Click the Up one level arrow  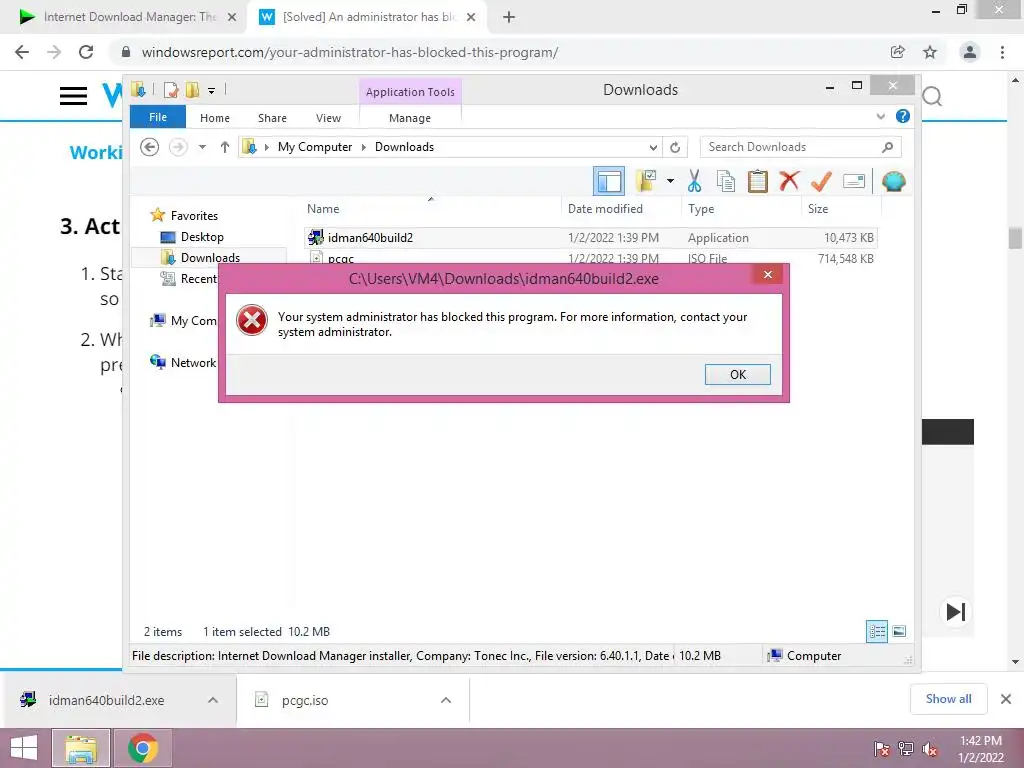click(225, 147)
